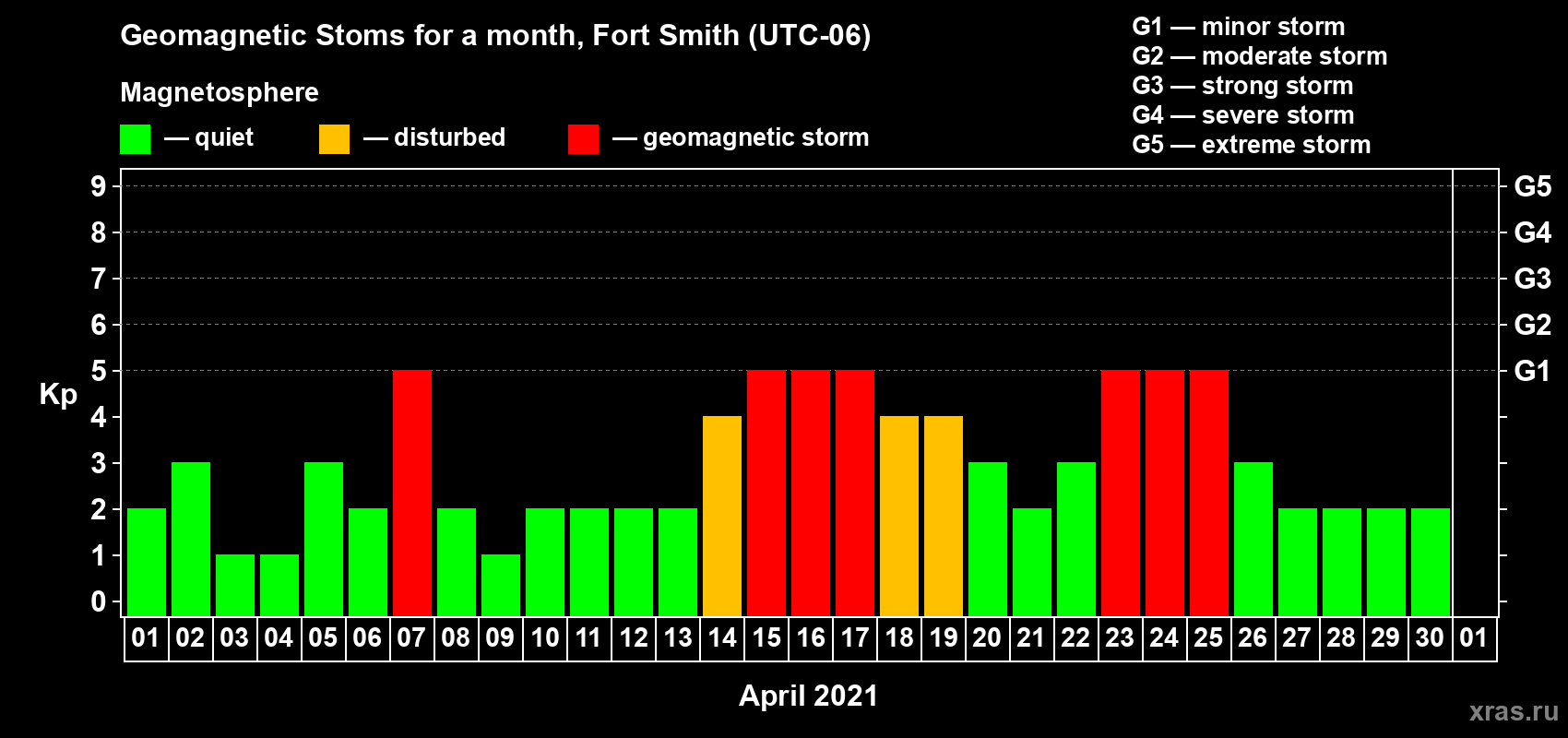The width and height of the screenshot is (1568, 738).
Task: Click the '— disturbed' legend text
Action: 434,137
